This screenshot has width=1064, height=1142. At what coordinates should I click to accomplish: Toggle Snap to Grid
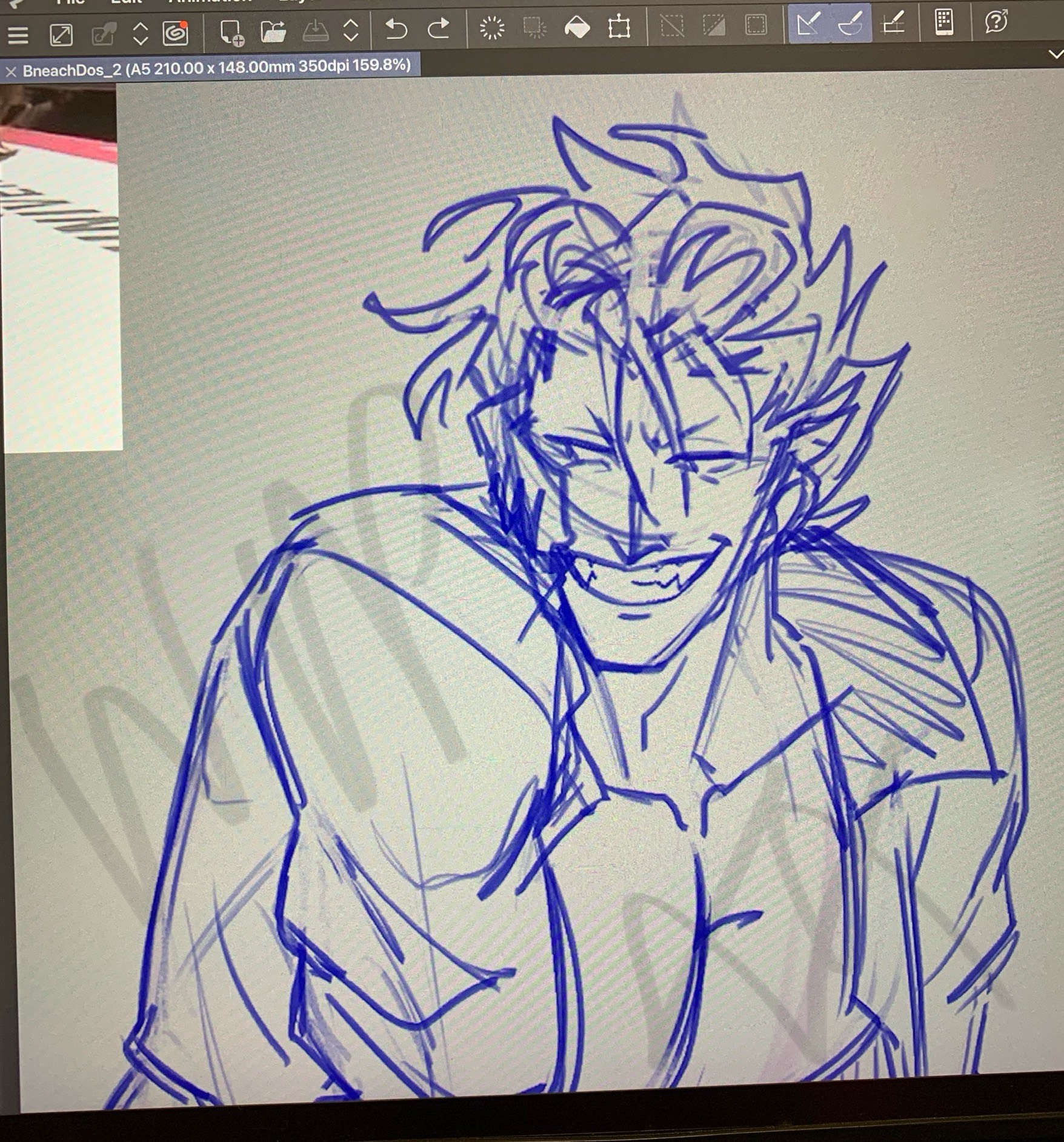[893, 24]
